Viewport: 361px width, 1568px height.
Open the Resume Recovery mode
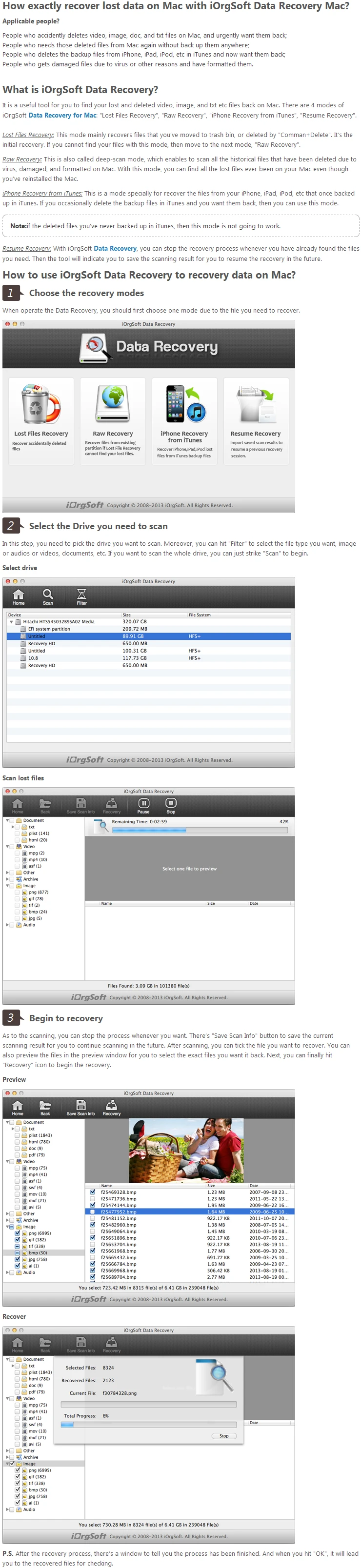coord(256,420)
